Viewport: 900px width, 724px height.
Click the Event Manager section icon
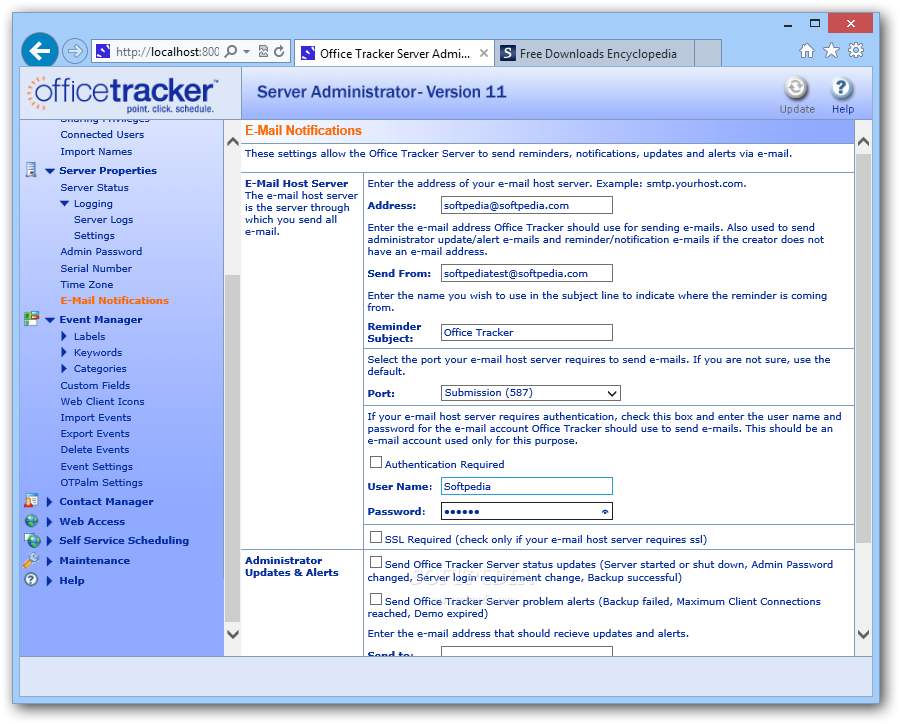click(x=32, y=319)
